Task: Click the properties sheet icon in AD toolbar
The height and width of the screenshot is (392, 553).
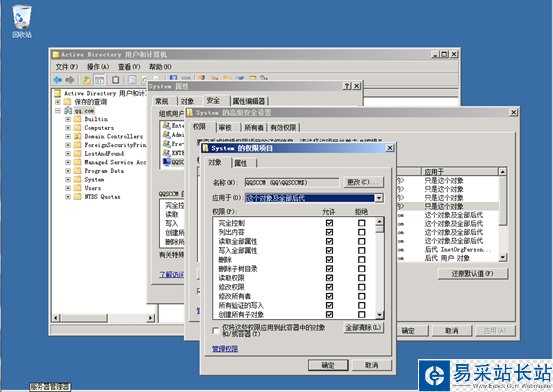Action: coord(132,80)
